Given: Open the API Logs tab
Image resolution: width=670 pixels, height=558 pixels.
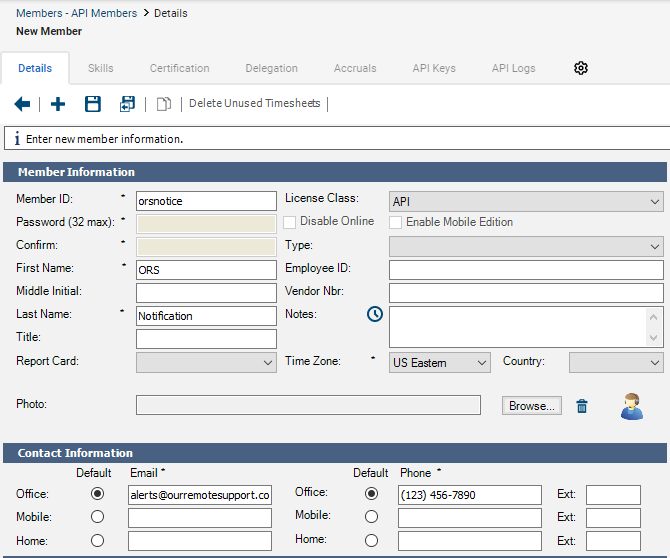Looking at the screenshot, I should pyautogui.click(x=514, y=68).
